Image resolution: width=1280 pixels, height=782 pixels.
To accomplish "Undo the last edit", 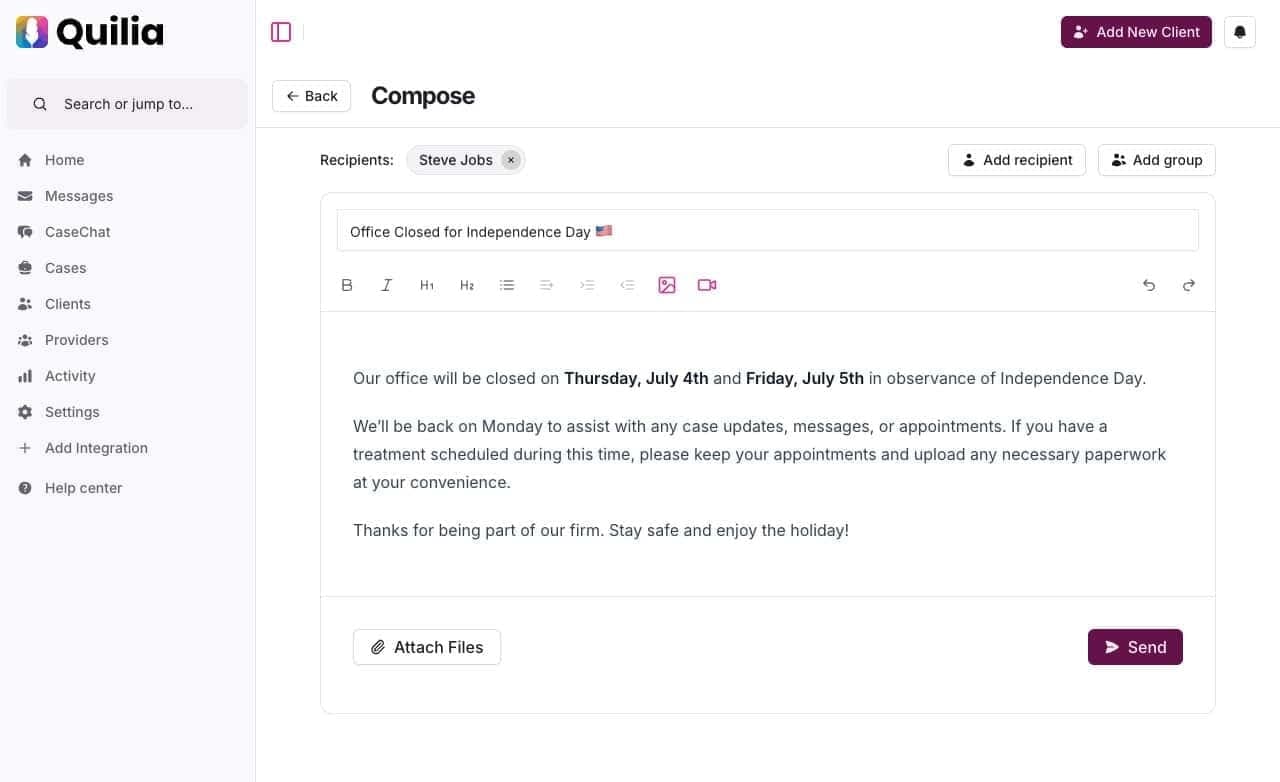I will click(1149, 285).
